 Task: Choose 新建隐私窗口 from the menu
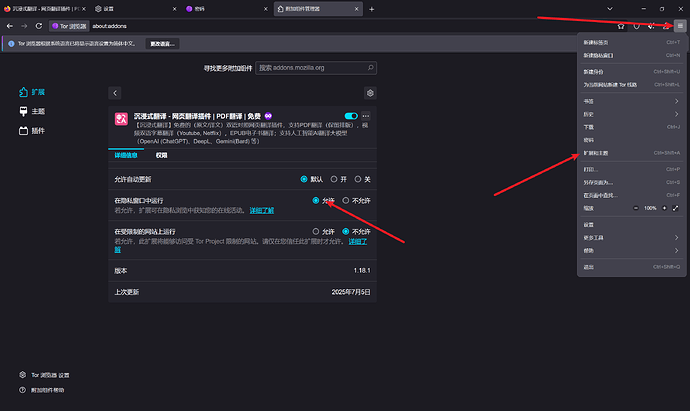[631, 55]
